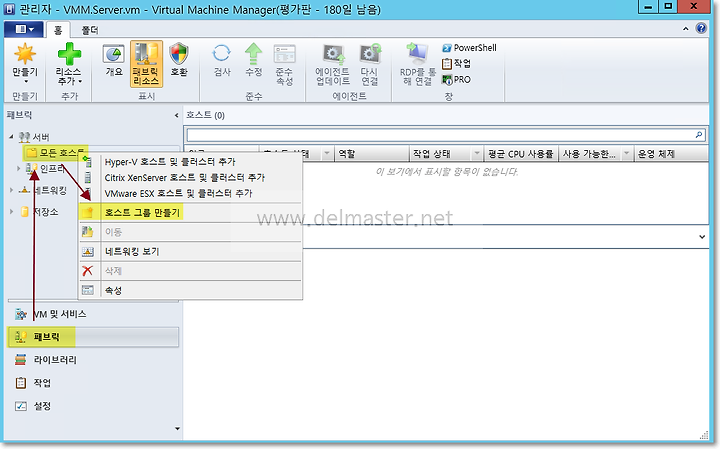Expand the details pane chevron
Image resolution: width=720 pixels, height=449 pixels.
pyautogui.click(x=702, y=237)
